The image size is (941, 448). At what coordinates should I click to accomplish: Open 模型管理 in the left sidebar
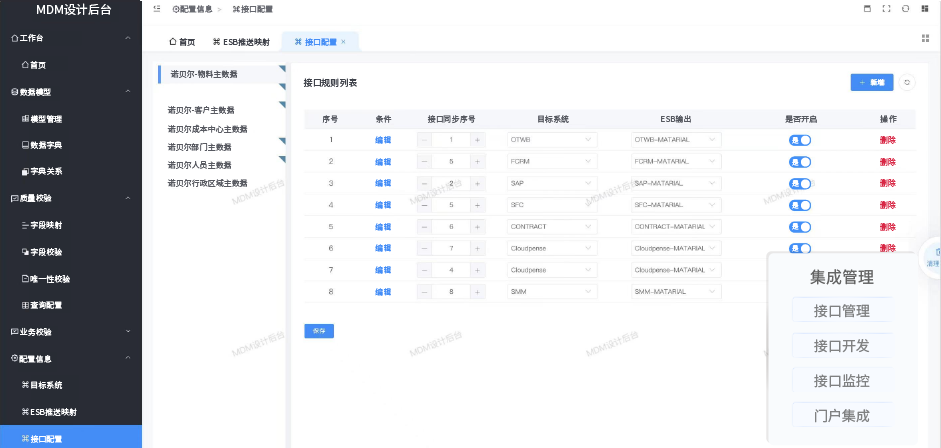pyautogui.click(x=46, y=119)
